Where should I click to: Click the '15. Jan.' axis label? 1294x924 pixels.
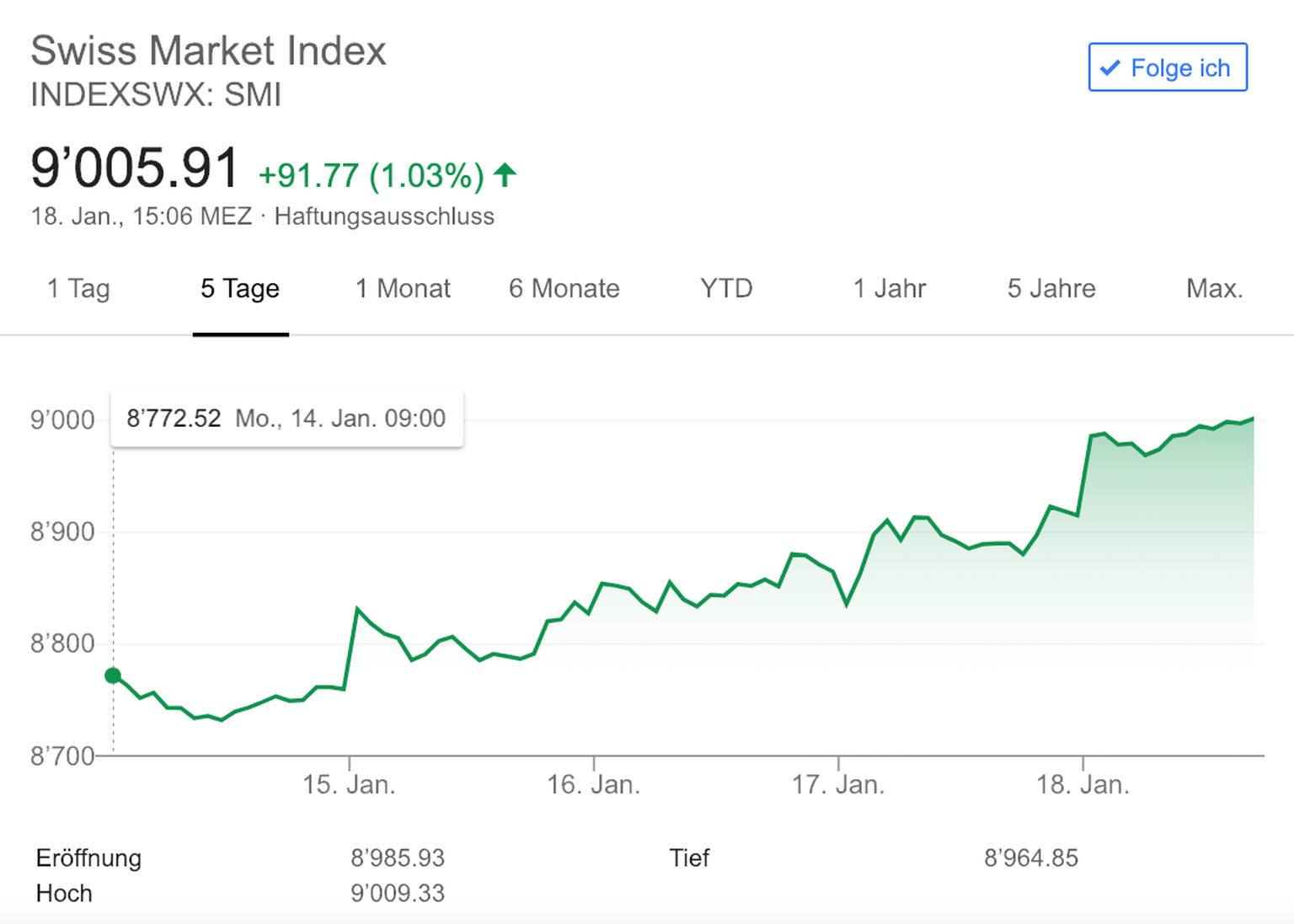pos(349,785)
